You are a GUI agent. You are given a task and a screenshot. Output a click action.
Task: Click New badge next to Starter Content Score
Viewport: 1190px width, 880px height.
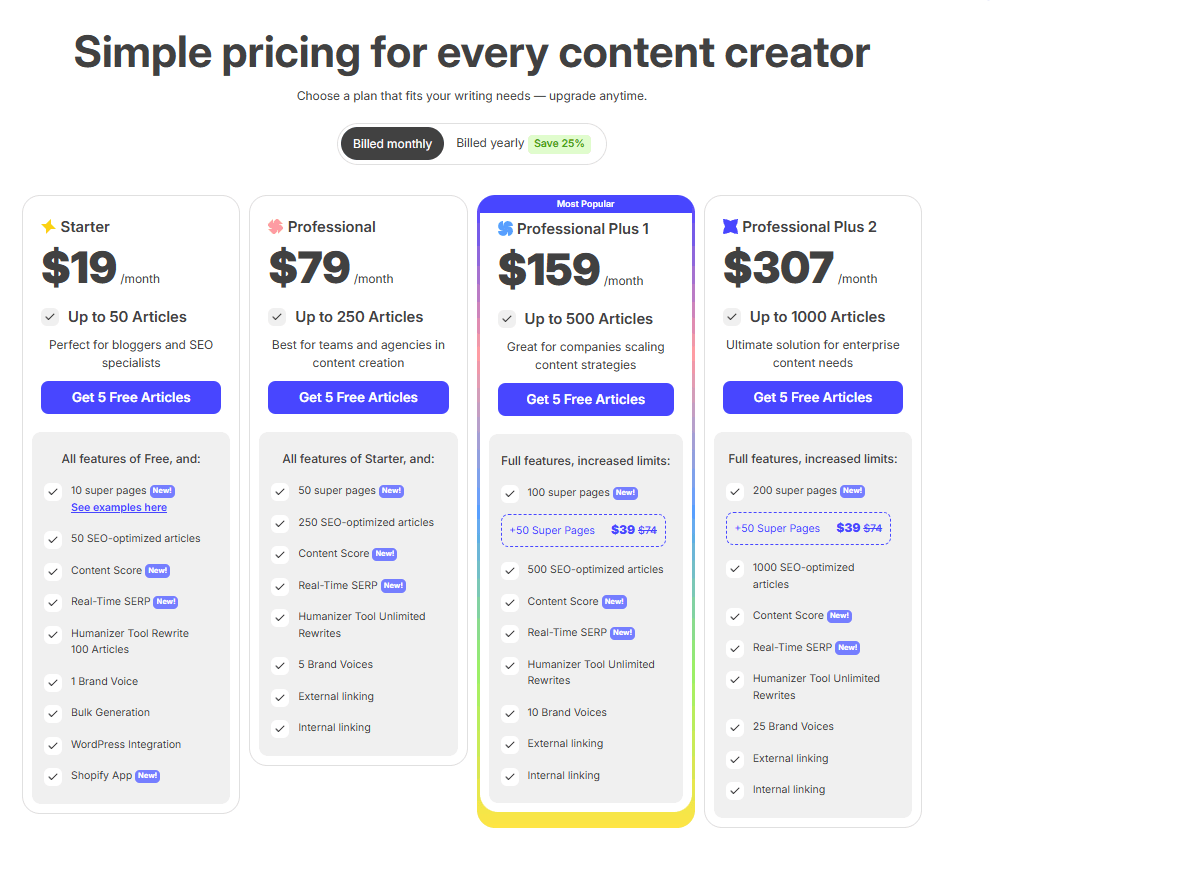(x=158, y=570)
